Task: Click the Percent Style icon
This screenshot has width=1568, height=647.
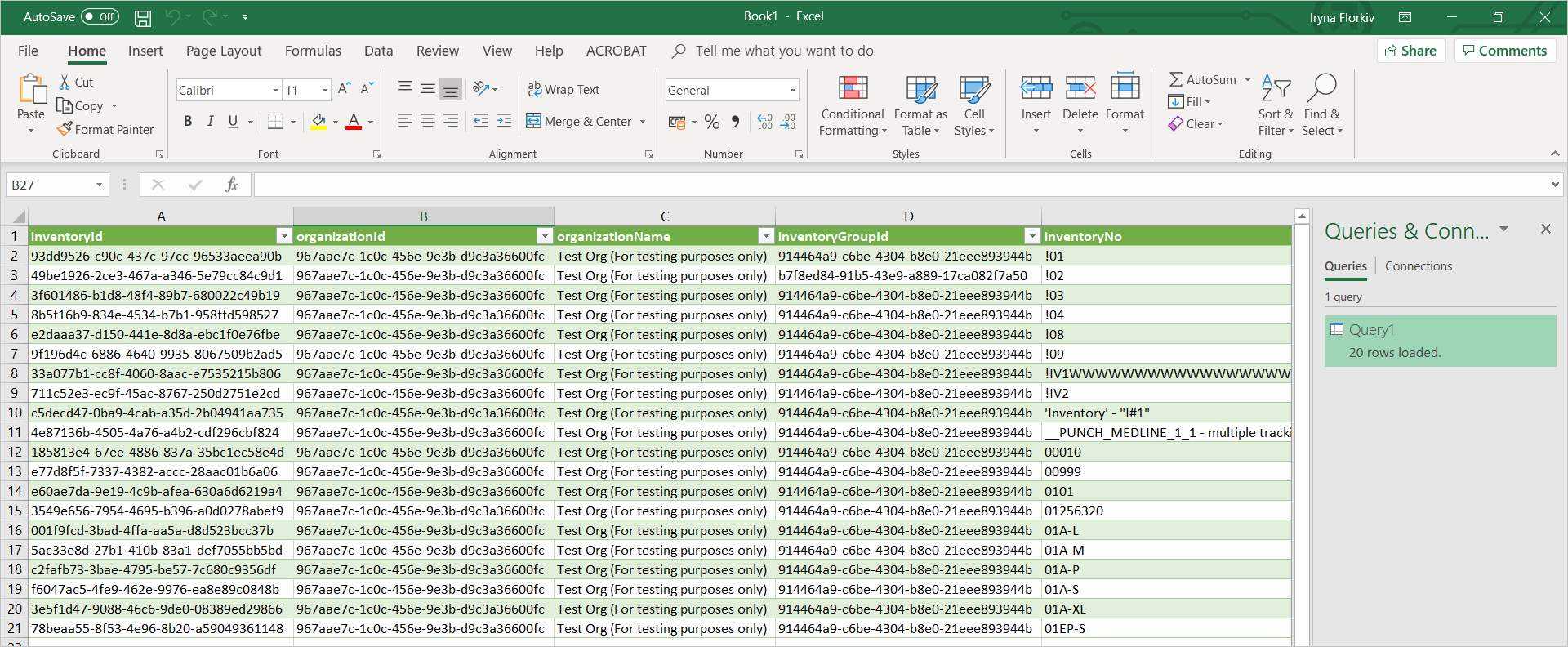Action: [x=712, y=123]
